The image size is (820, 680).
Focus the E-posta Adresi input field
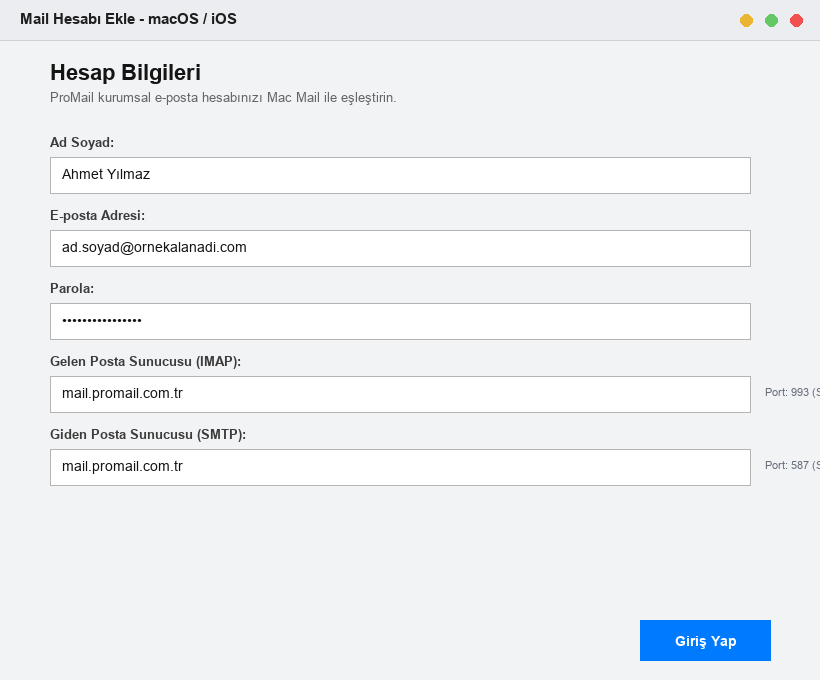click(x=400, y=248)
